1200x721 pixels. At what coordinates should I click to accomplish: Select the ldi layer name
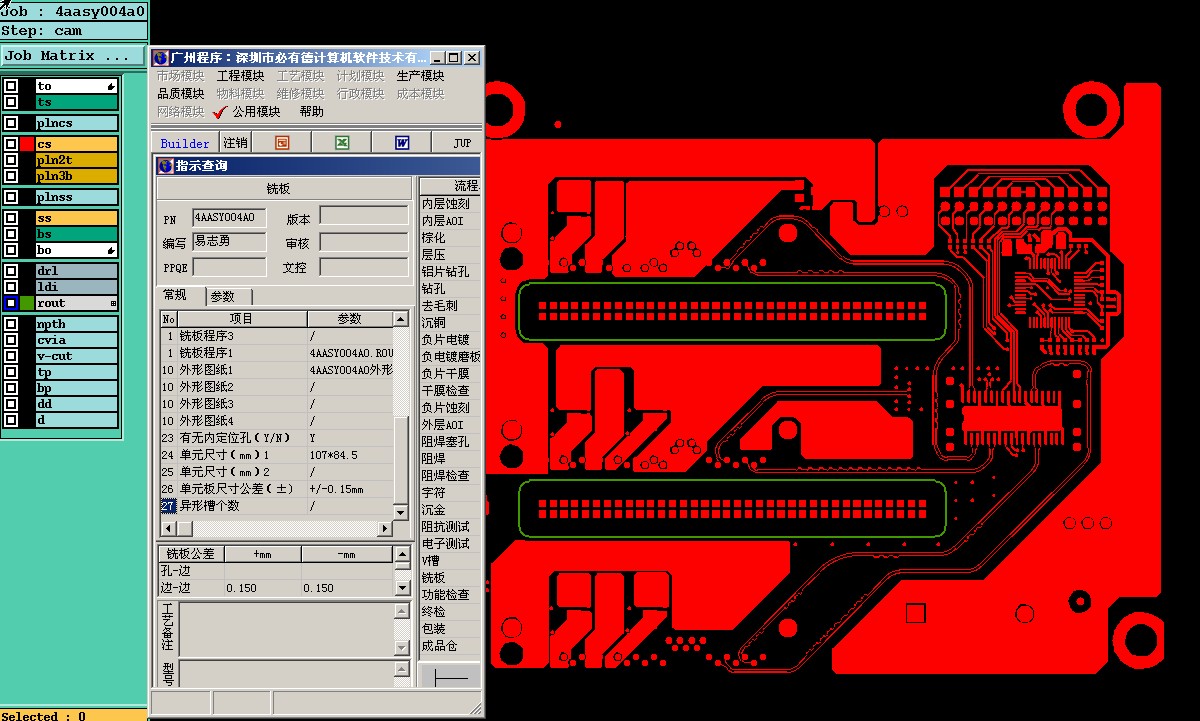tap(77, 287)
